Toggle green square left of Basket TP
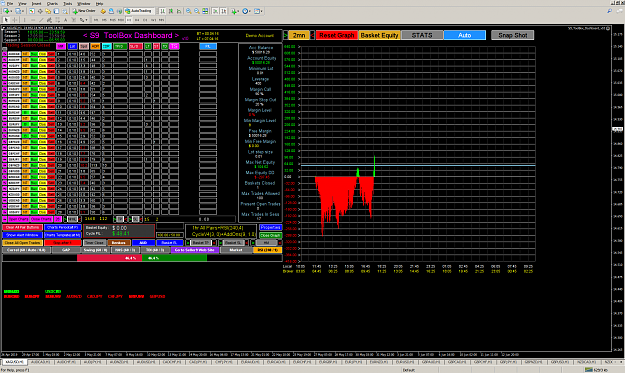Image resolution: width=625 pixels, height=373 pixels. click(x=188, y=243)
